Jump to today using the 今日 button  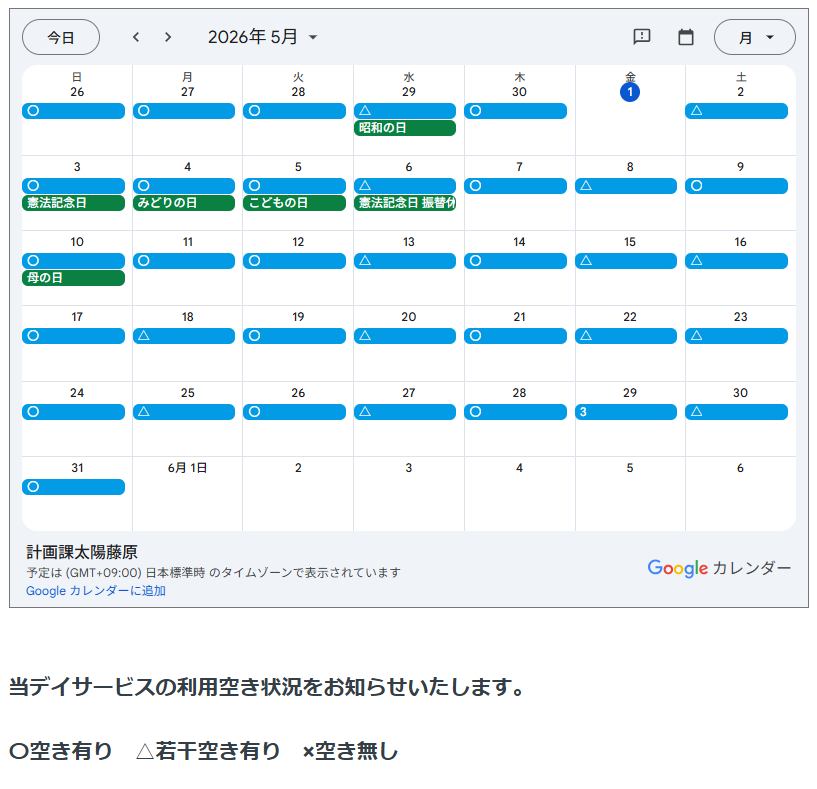coord(61,37)
